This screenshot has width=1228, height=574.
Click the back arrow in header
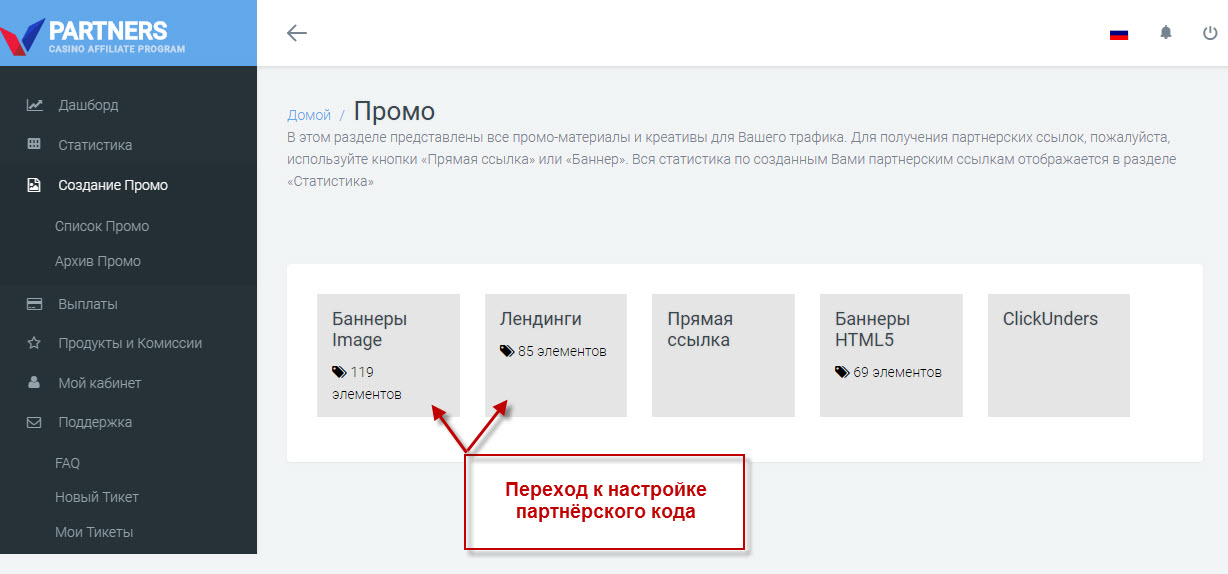296,33
